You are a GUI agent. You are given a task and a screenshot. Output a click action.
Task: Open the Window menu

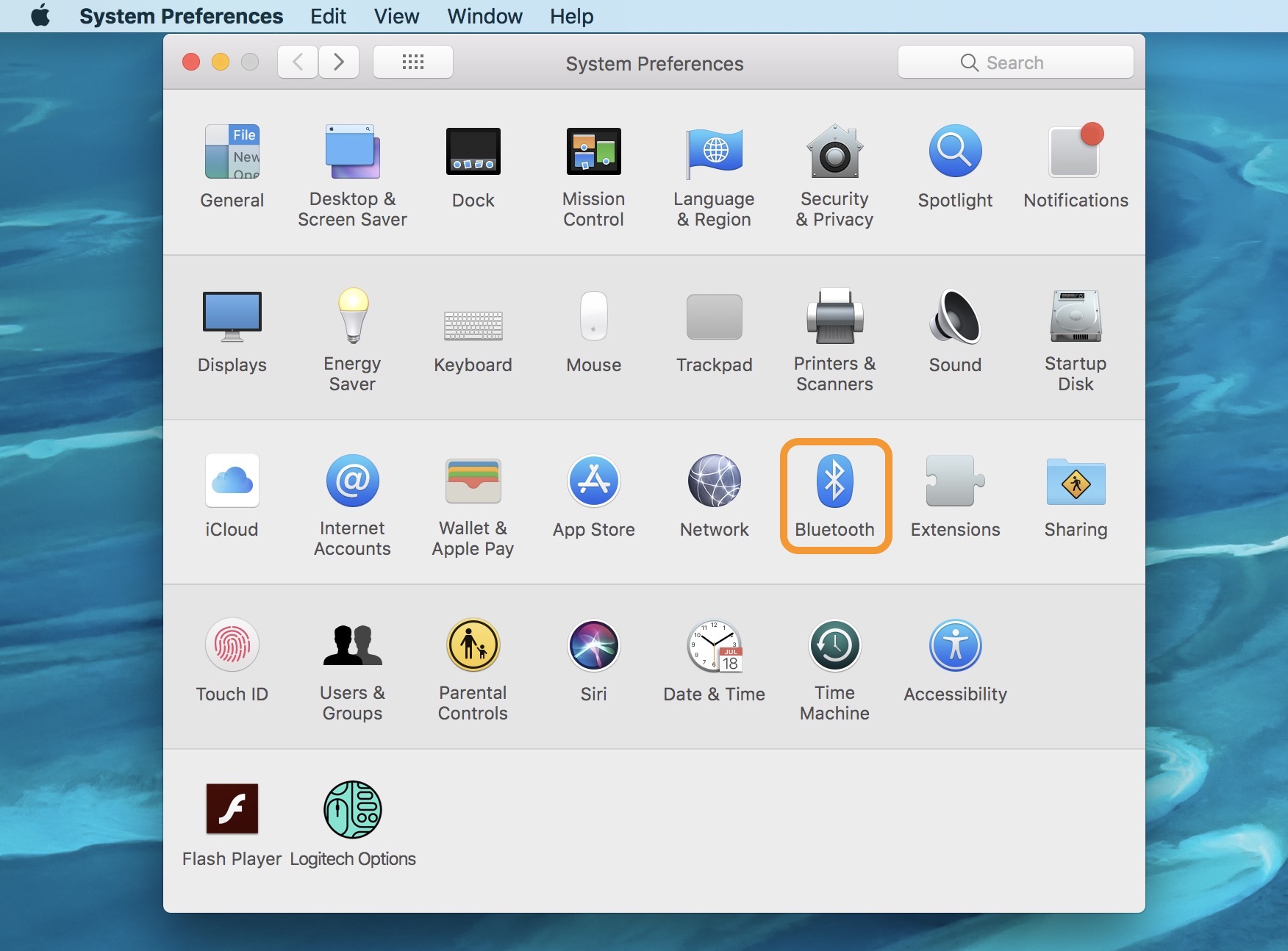pos(484,16)
